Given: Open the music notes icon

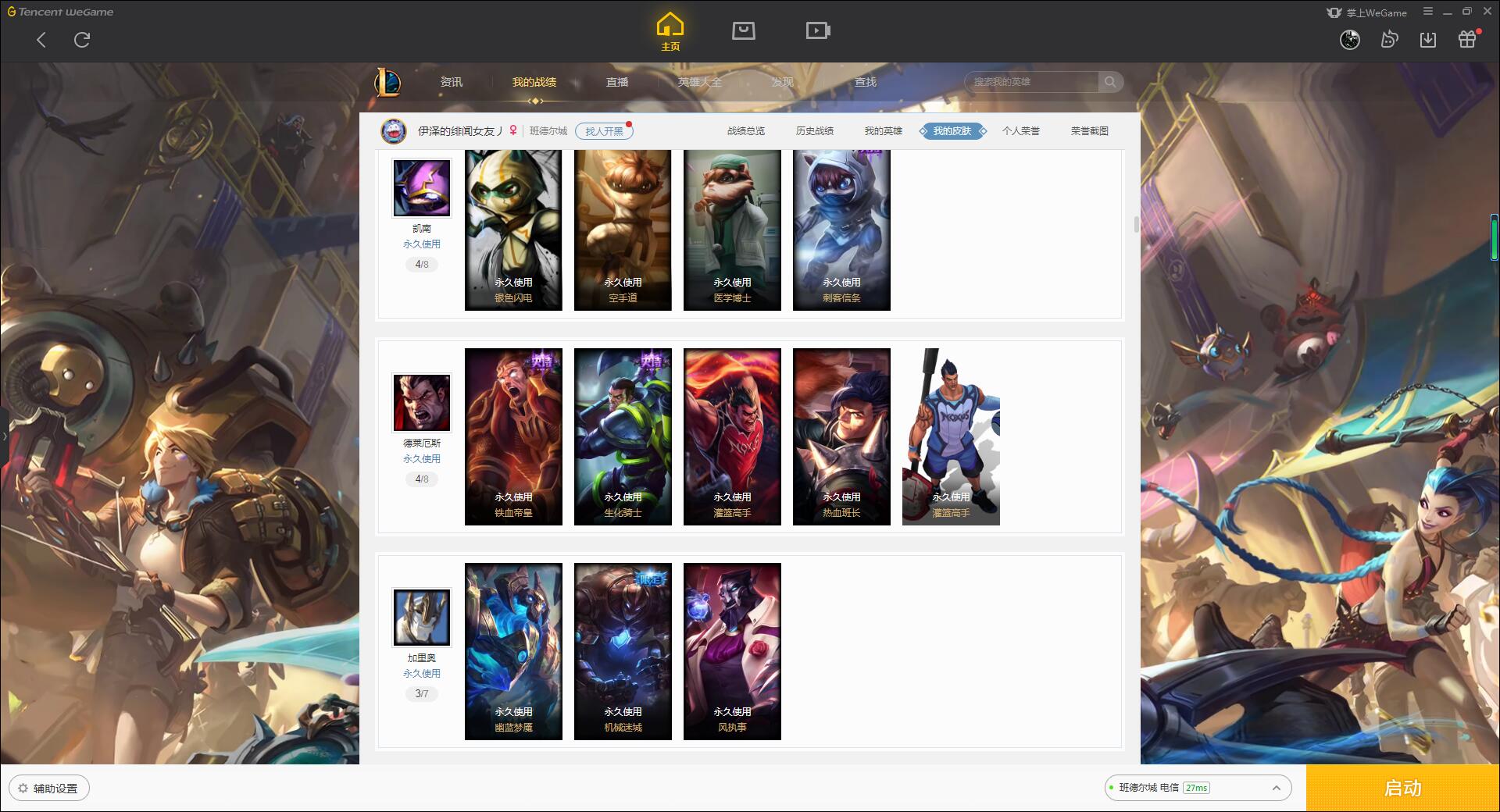Looking at the screenshot, I should point(1389,40).
